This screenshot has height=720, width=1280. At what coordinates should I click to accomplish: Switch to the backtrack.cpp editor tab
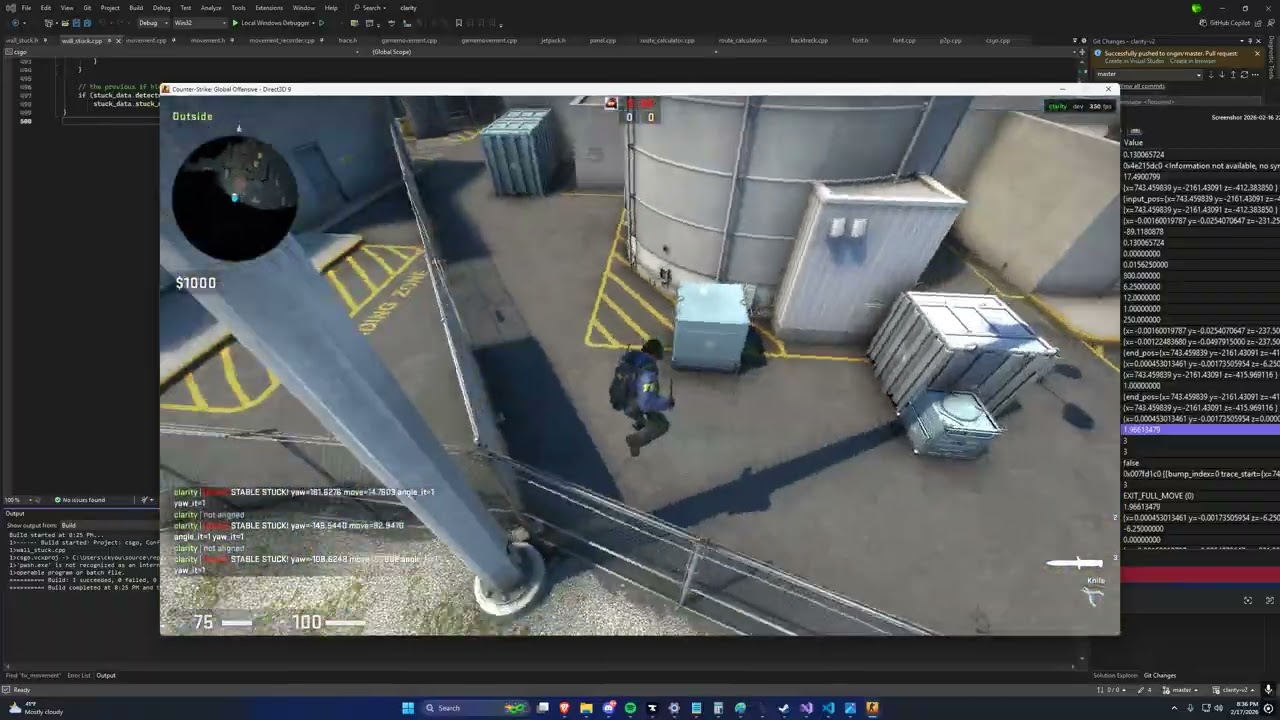pyautogui.click(x=809, y=41)
